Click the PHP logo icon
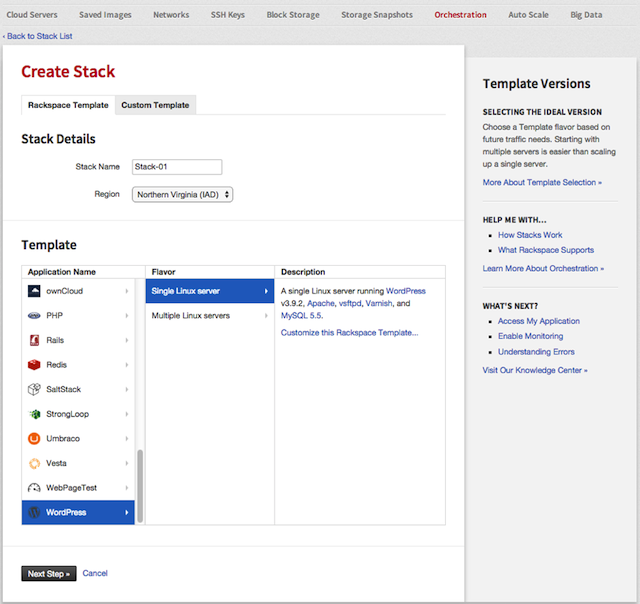640x604 pixels. pos(34,315)
